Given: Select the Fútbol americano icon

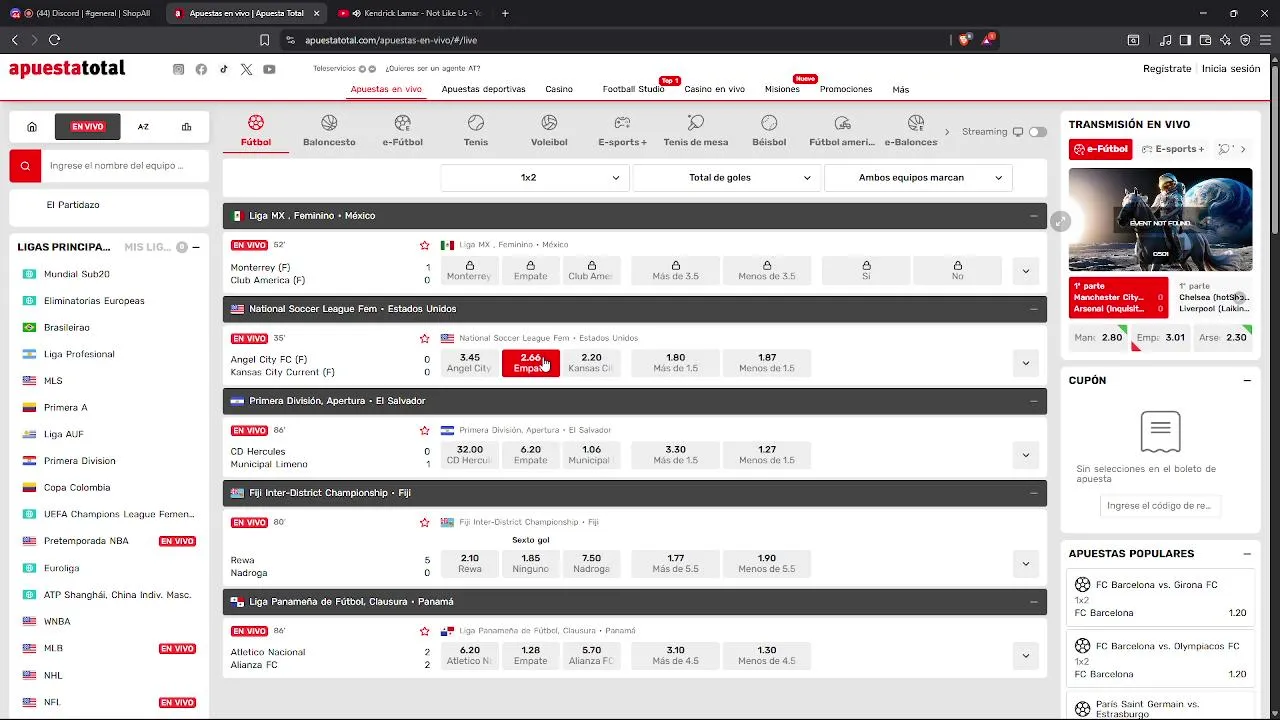Looking at the screenshot, I should click(842, 130).
